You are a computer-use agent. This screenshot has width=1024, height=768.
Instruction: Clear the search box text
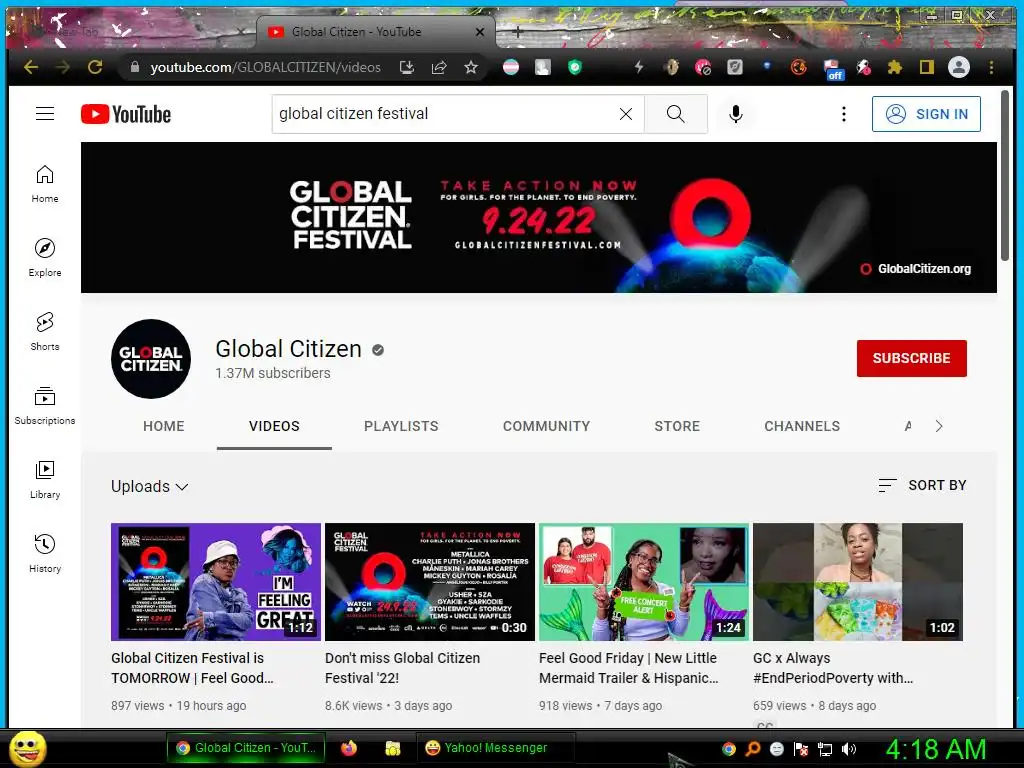pyautogui.click(x=626, y=114)
